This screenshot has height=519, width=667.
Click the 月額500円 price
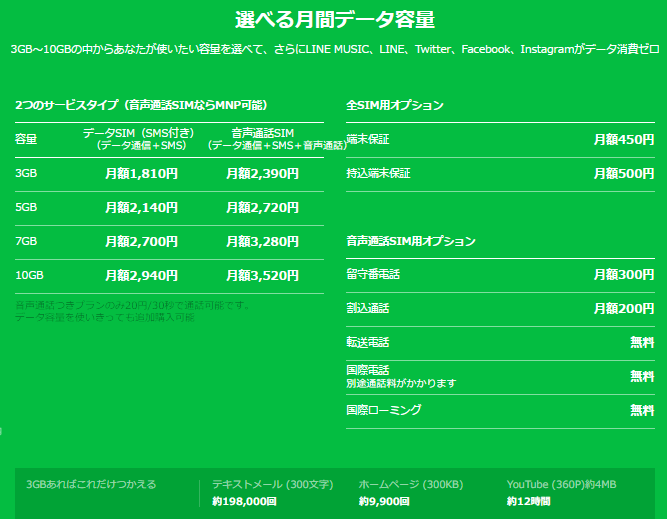coord(624,174)
